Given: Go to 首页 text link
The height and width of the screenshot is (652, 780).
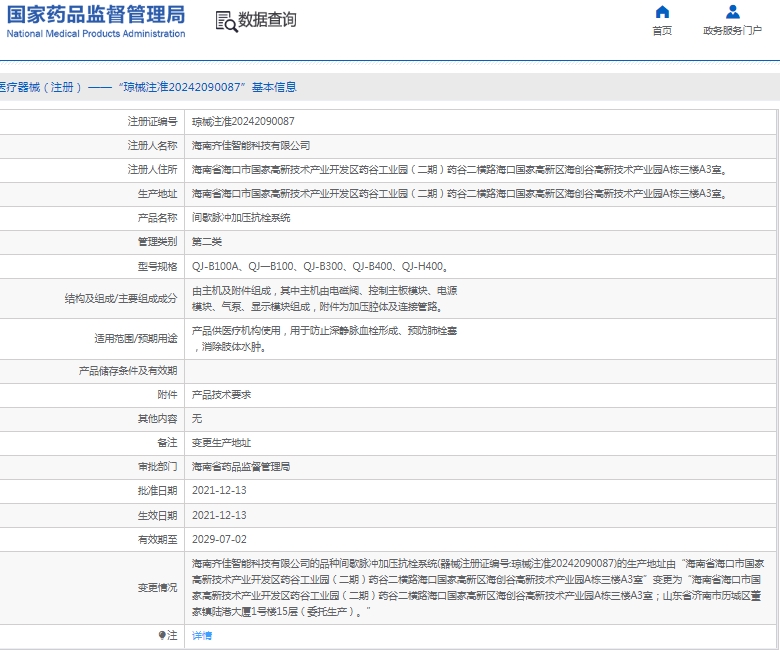Looking at the screenshot, I should click(x=662, y=31).
